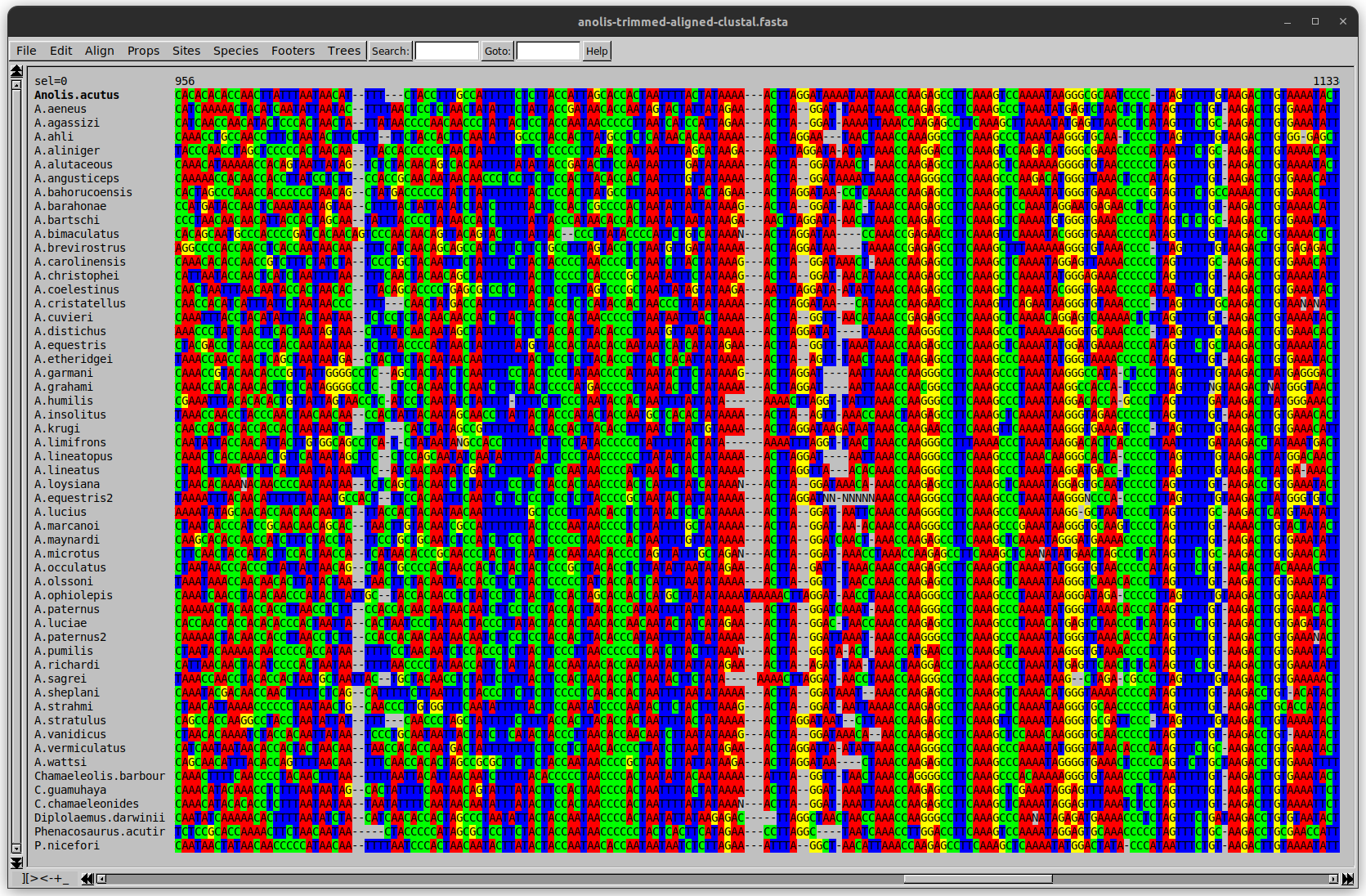The width and height of the screenshot is (1366, 896).
Task: Select the Phenacosaurus.acutir sequence name
Action: tap(100, 831)
